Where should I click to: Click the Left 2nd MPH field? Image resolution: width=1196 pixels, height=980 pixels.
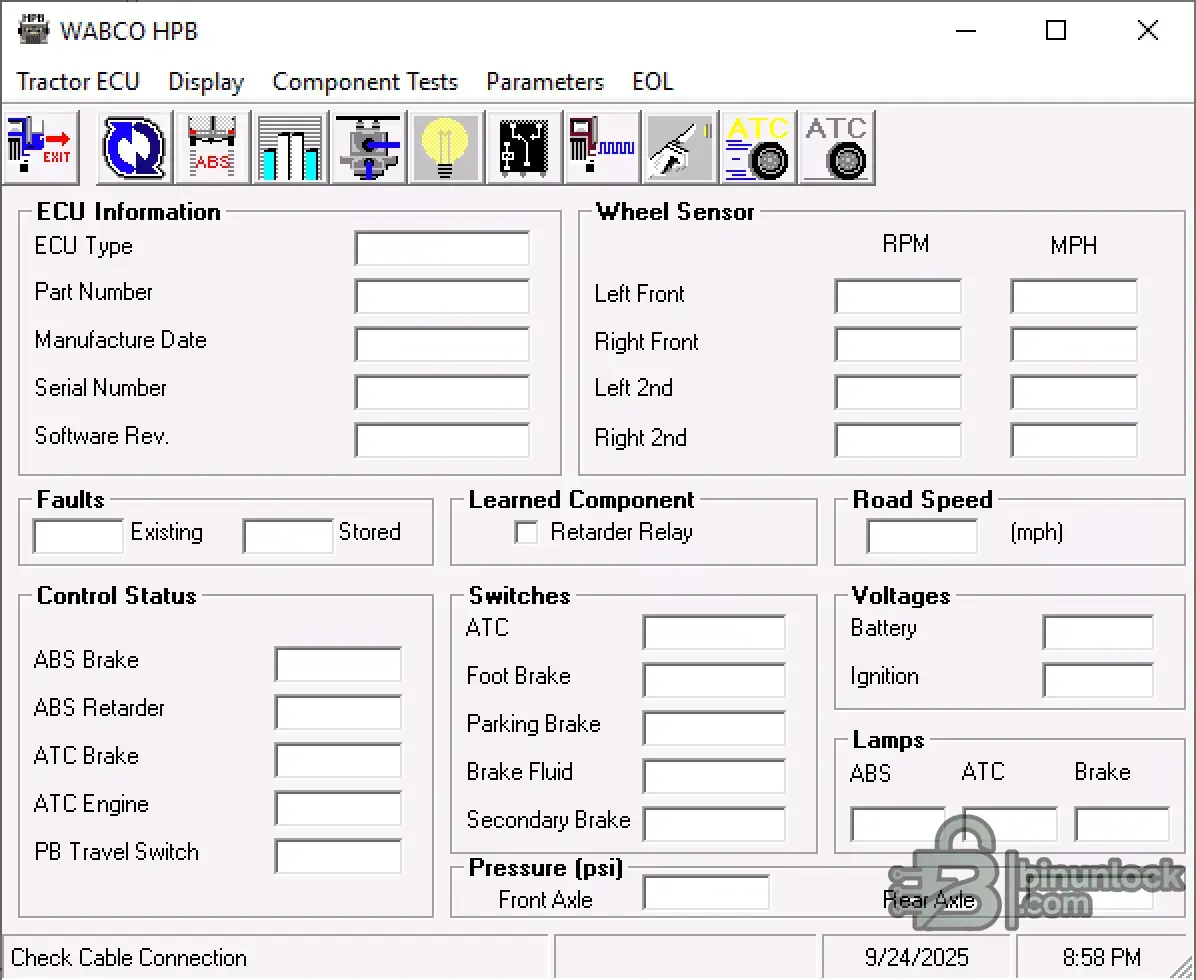[x=1074, y=393]
